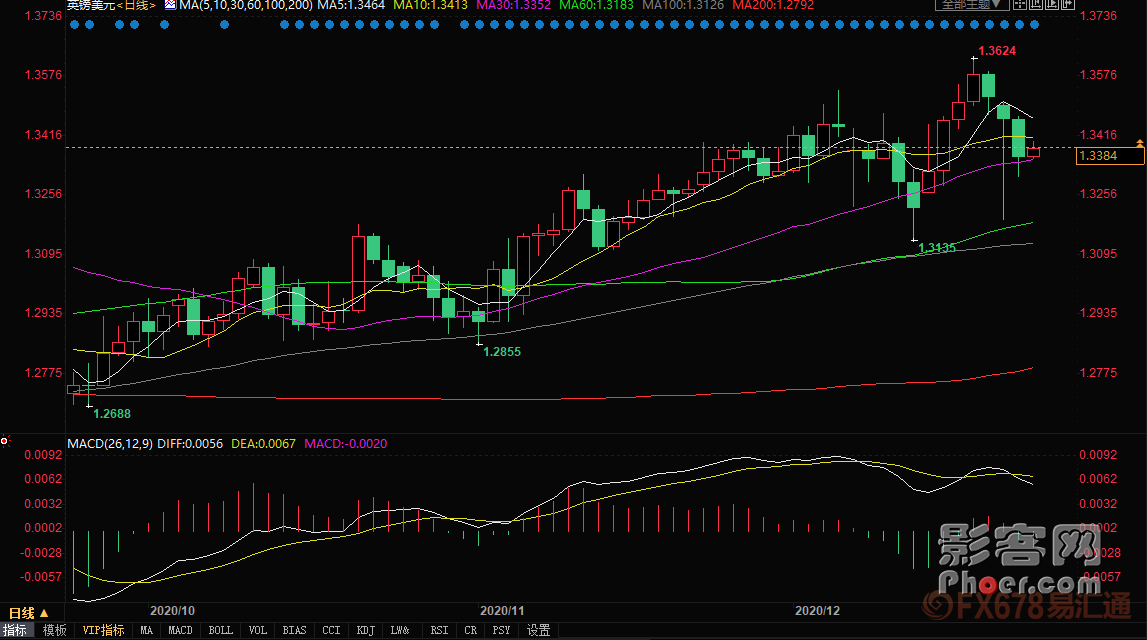This screenshot has height=640, width=1147.
Task: Select the VOL indicator tab
Action: [x=257, y=630]
